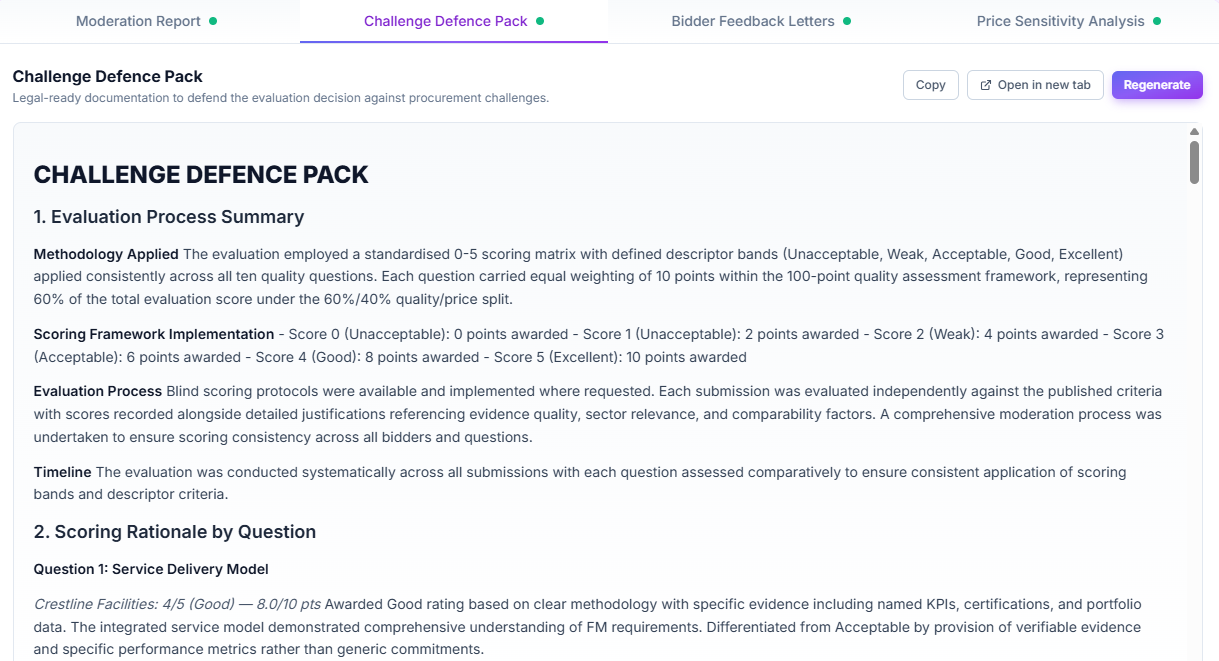Select the Challenge Defence Pack tab

pyautogui.click(x=445, y=21)
